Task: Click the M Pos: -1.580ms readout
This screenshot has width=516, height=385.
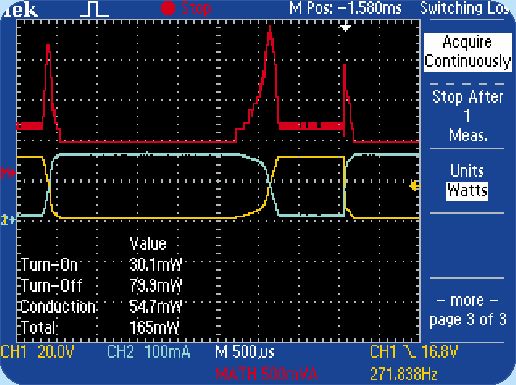Action: click(345, 8)
